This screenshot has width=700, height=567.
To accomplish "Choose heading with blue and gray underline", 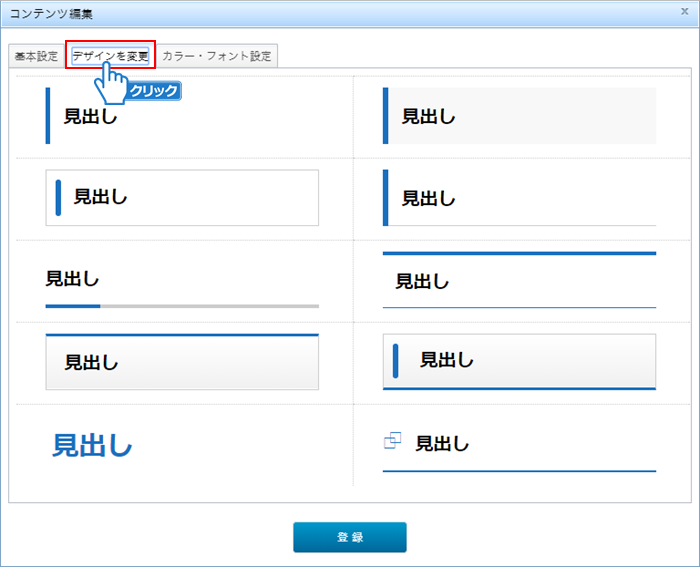I will tap(182, 285).
